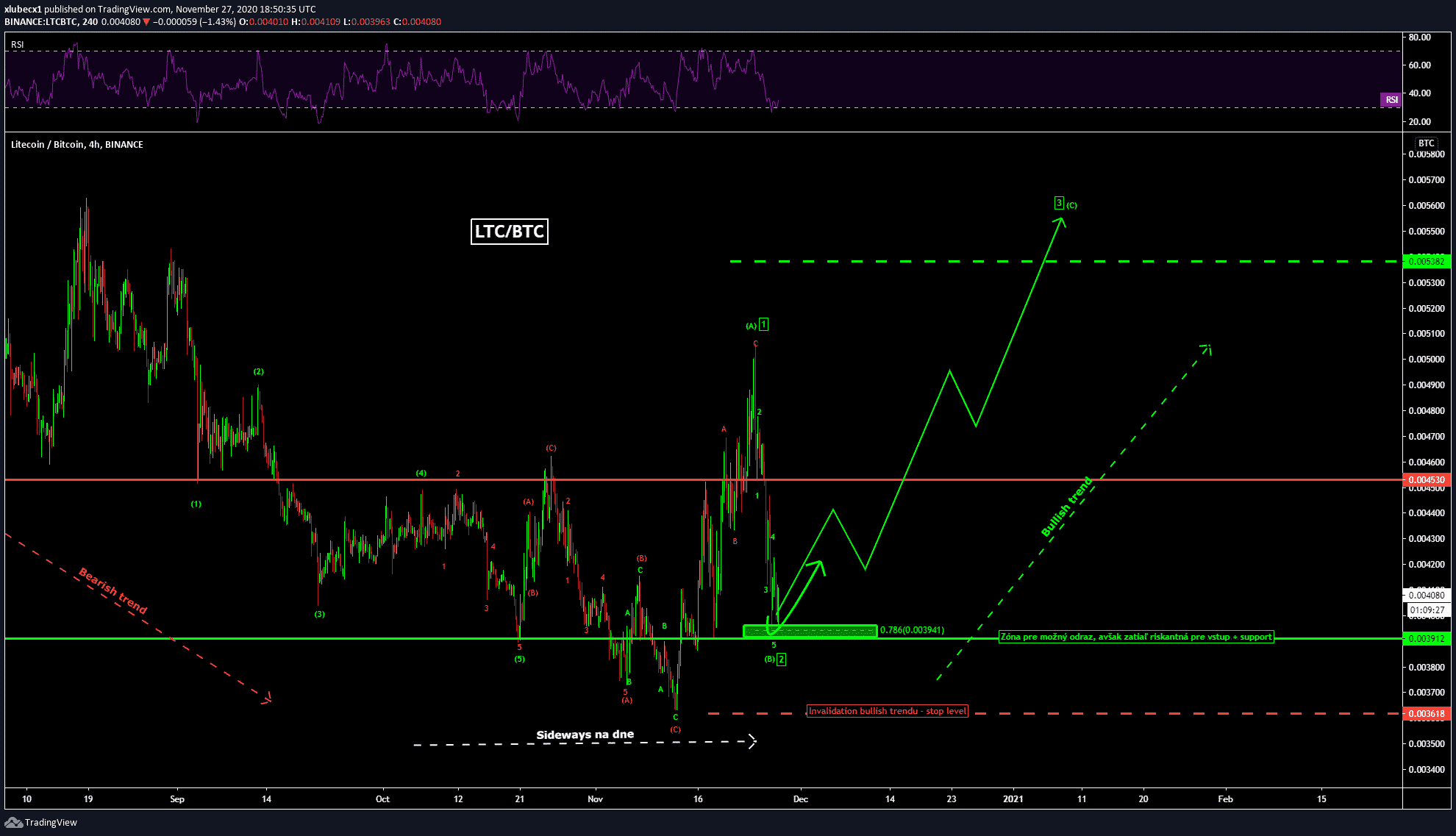Click the 'Zóna pre možný odraz' support label
Viewport: 1456px width, 836px height.
1135,637
